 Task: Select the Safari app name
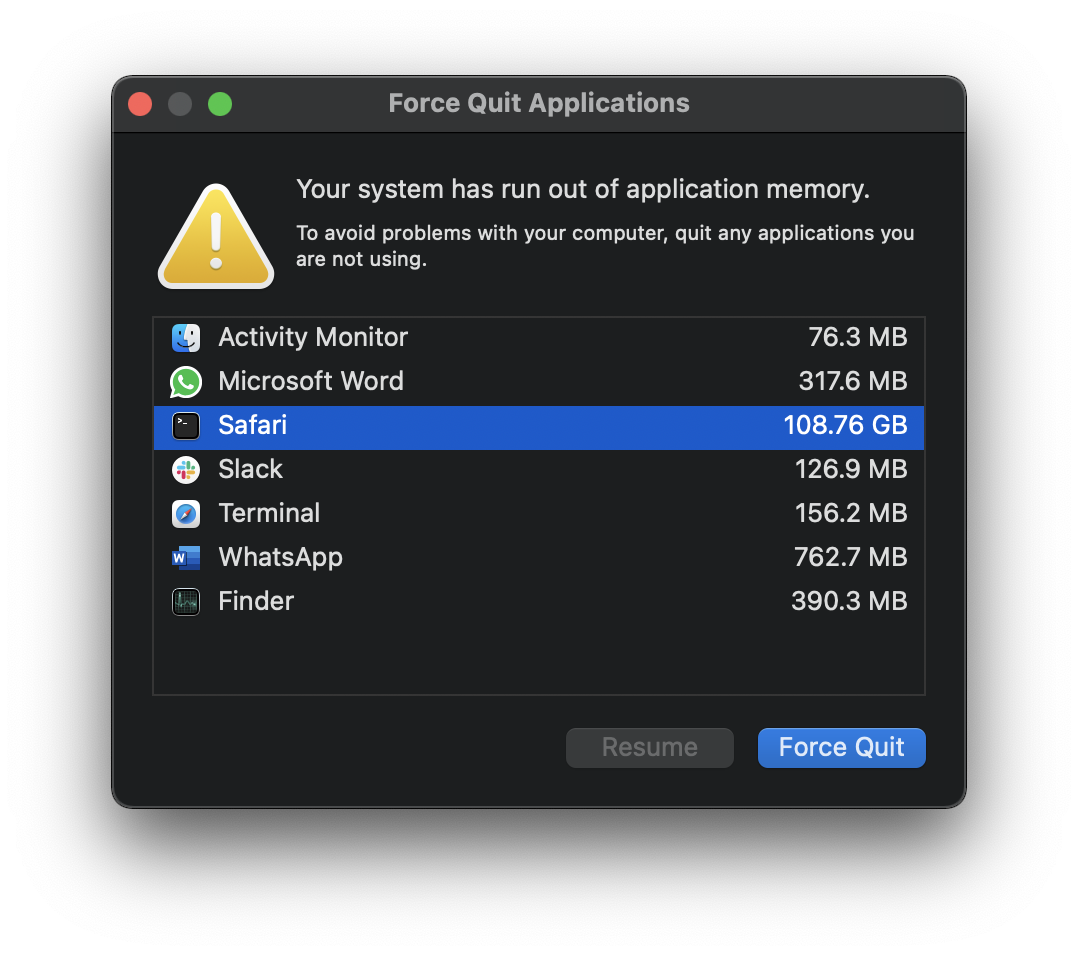point(252,425)
